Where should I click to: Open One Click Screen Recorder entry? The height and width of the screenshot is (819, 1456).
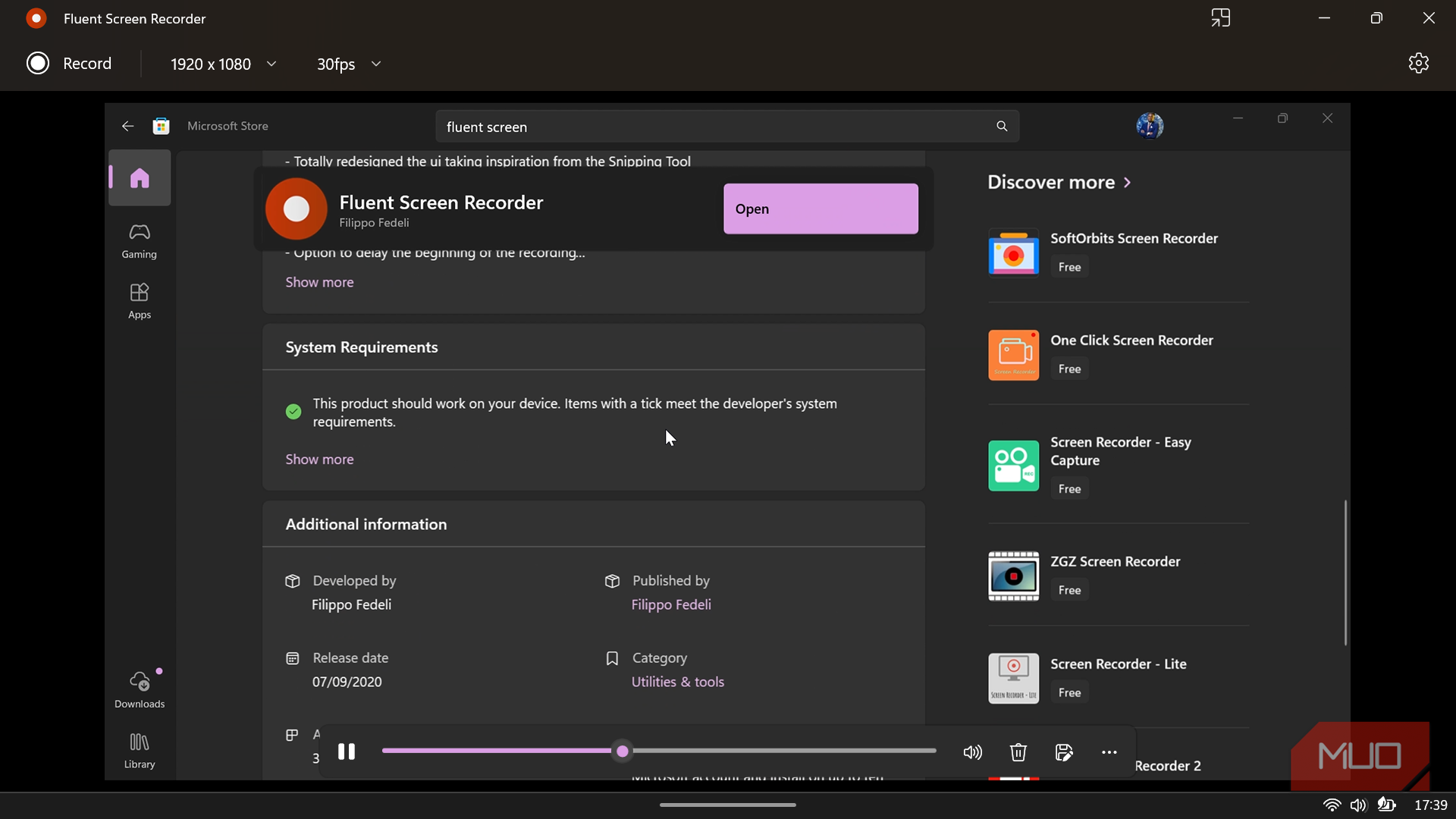coord(1119,354)
